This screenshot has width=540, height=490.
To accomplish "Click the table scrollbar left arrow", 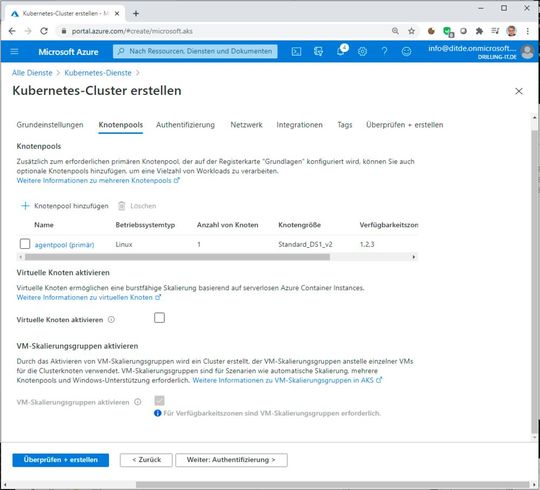I will [x=20, y=257].
